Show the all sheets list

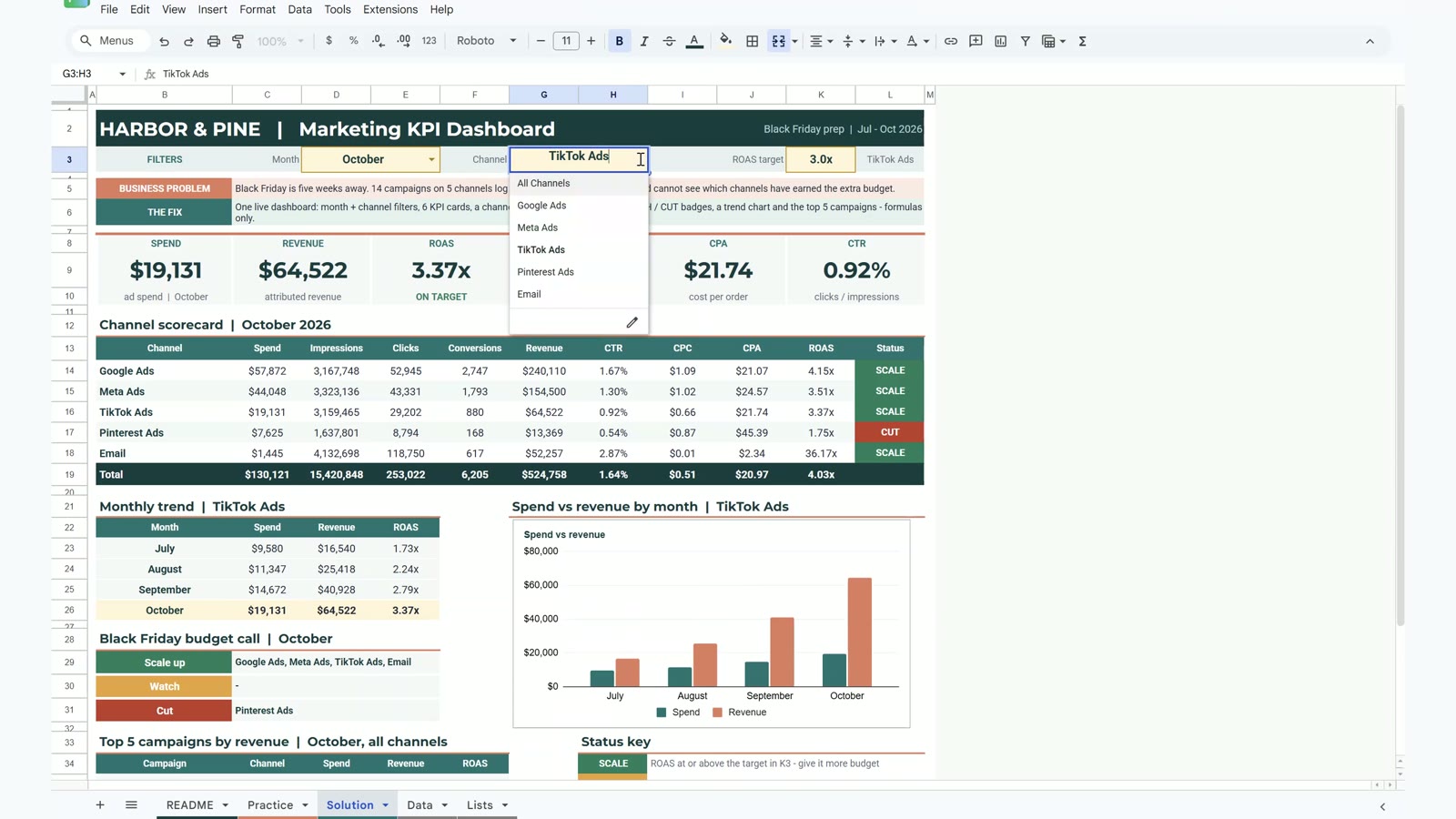(131, 805)
